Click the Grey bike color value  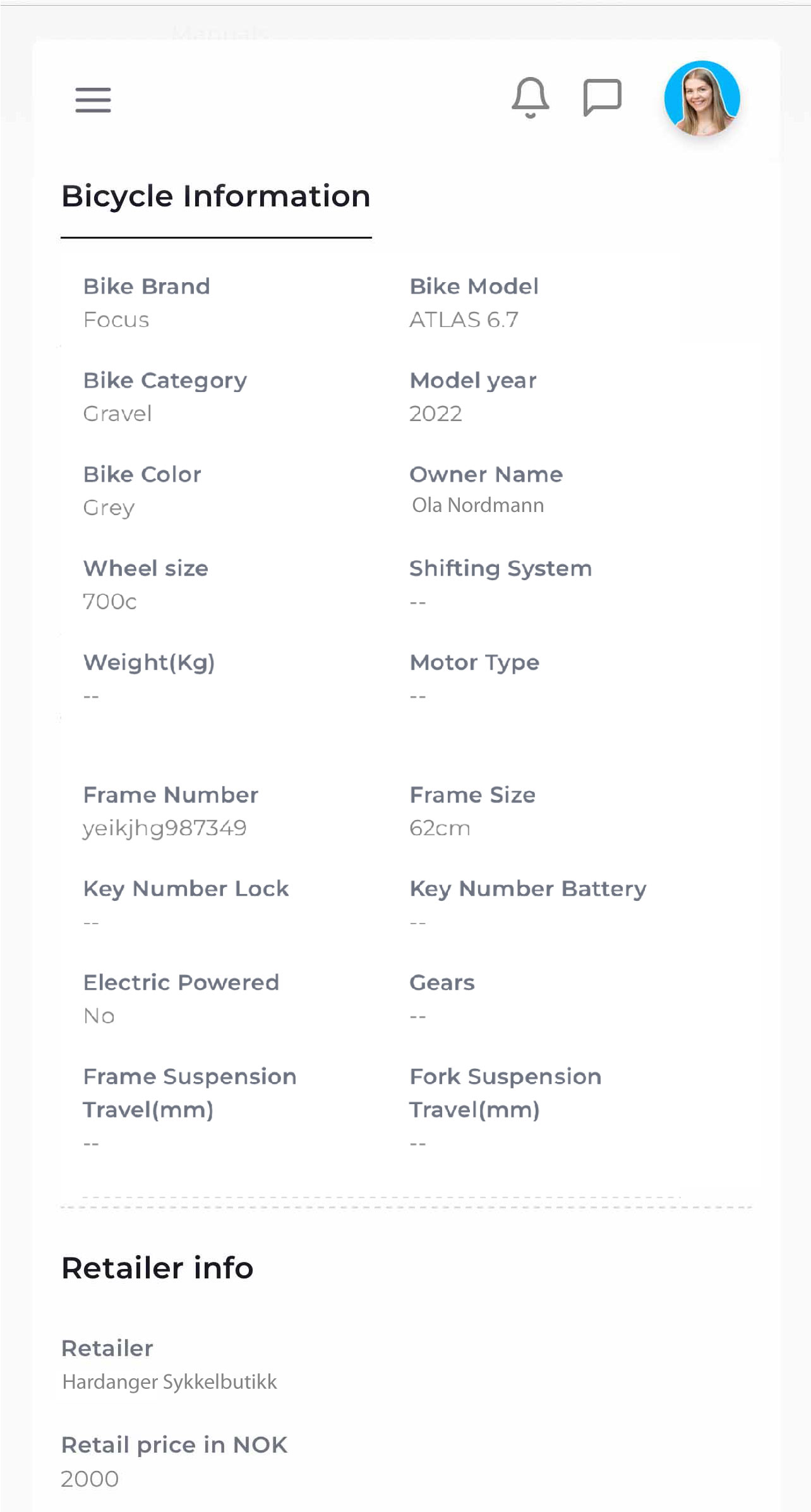109,508
